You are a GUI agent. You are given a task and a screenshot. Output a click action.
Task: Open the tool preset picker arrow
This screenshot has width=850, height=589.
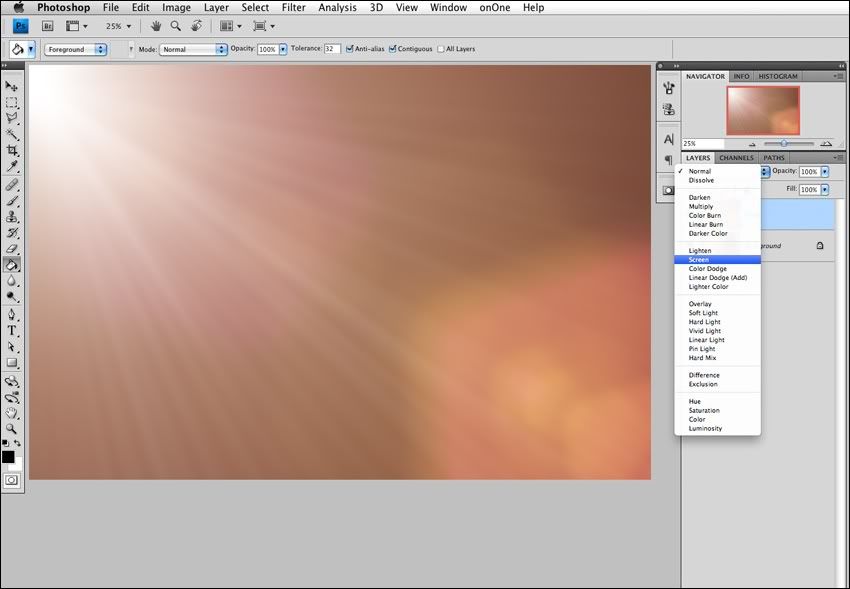coord(31,49)
